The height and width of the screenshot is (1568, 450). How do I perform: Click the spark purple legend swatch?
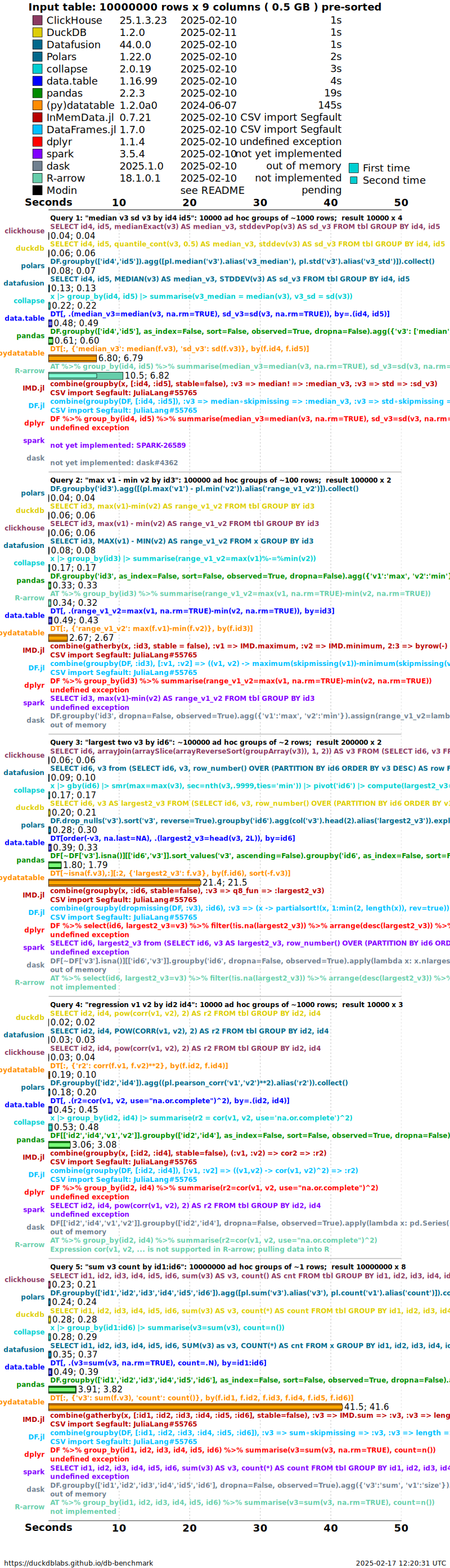click(x=37, y=154)
